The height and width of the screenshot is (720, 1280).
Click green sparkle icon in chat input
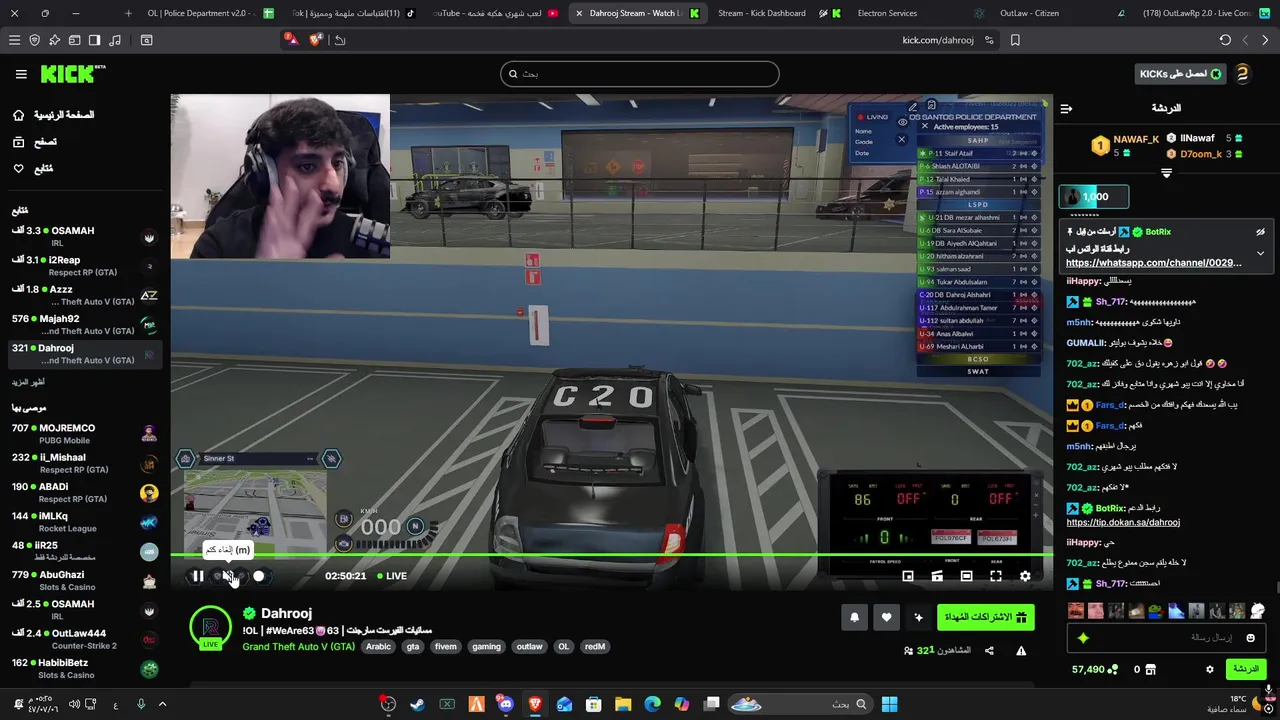[x=1083, y=638]
